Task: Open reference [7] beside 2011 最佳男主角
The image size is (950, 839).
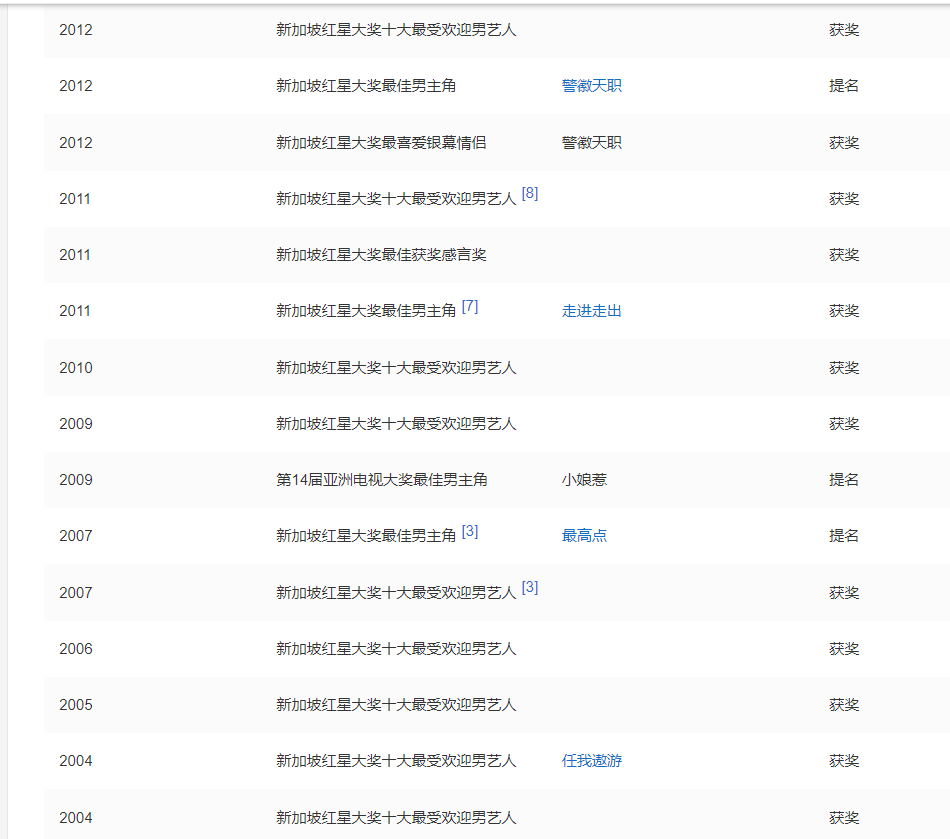Action: point(470,307)
